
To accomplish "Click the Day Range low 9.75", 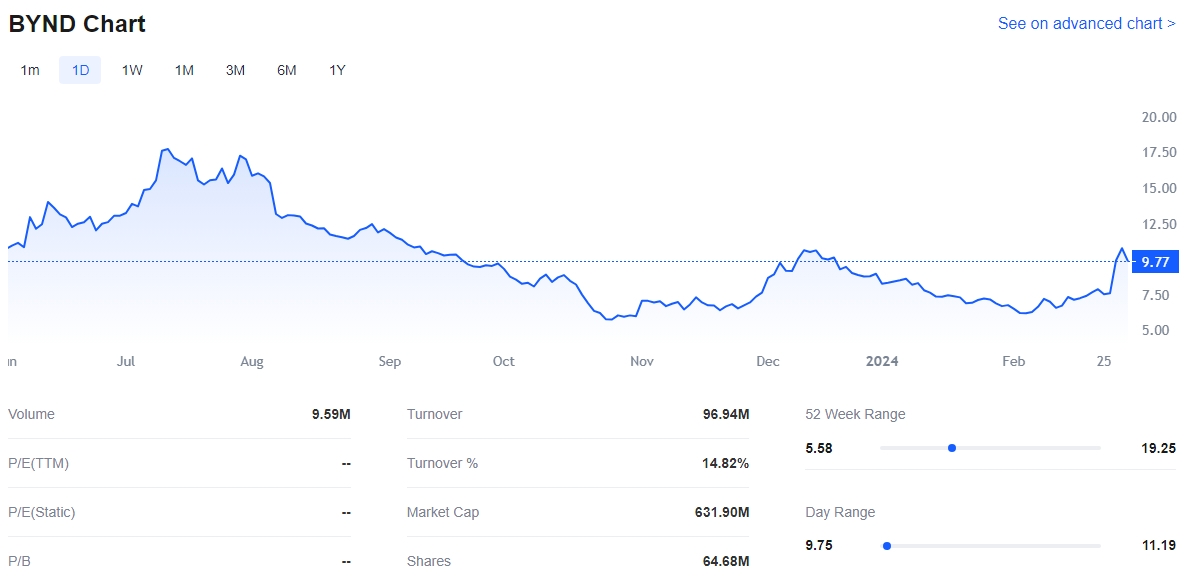I will [819, 546].
